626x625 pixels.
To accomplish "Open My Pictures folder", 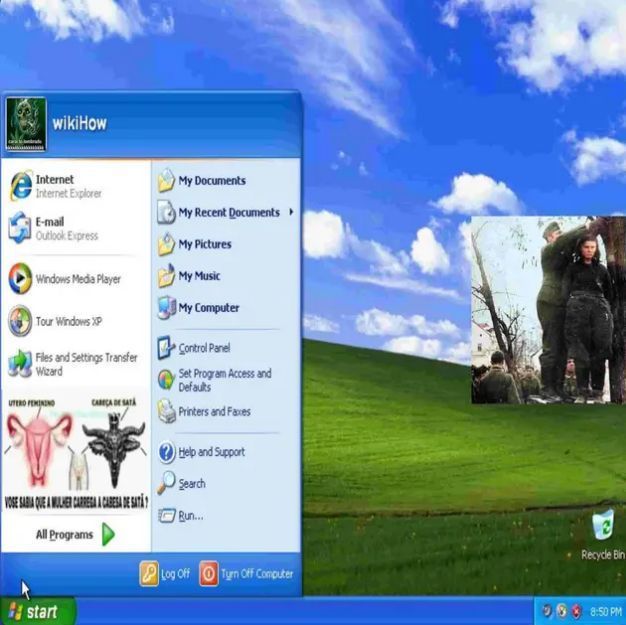I will (203, 244).
